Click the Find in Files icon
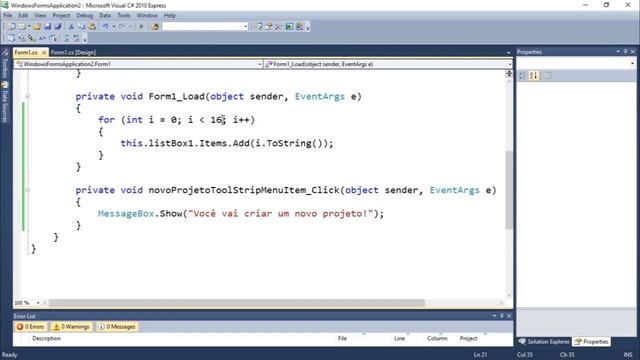The height and width of the screenshot is (360, 640). 155,27
